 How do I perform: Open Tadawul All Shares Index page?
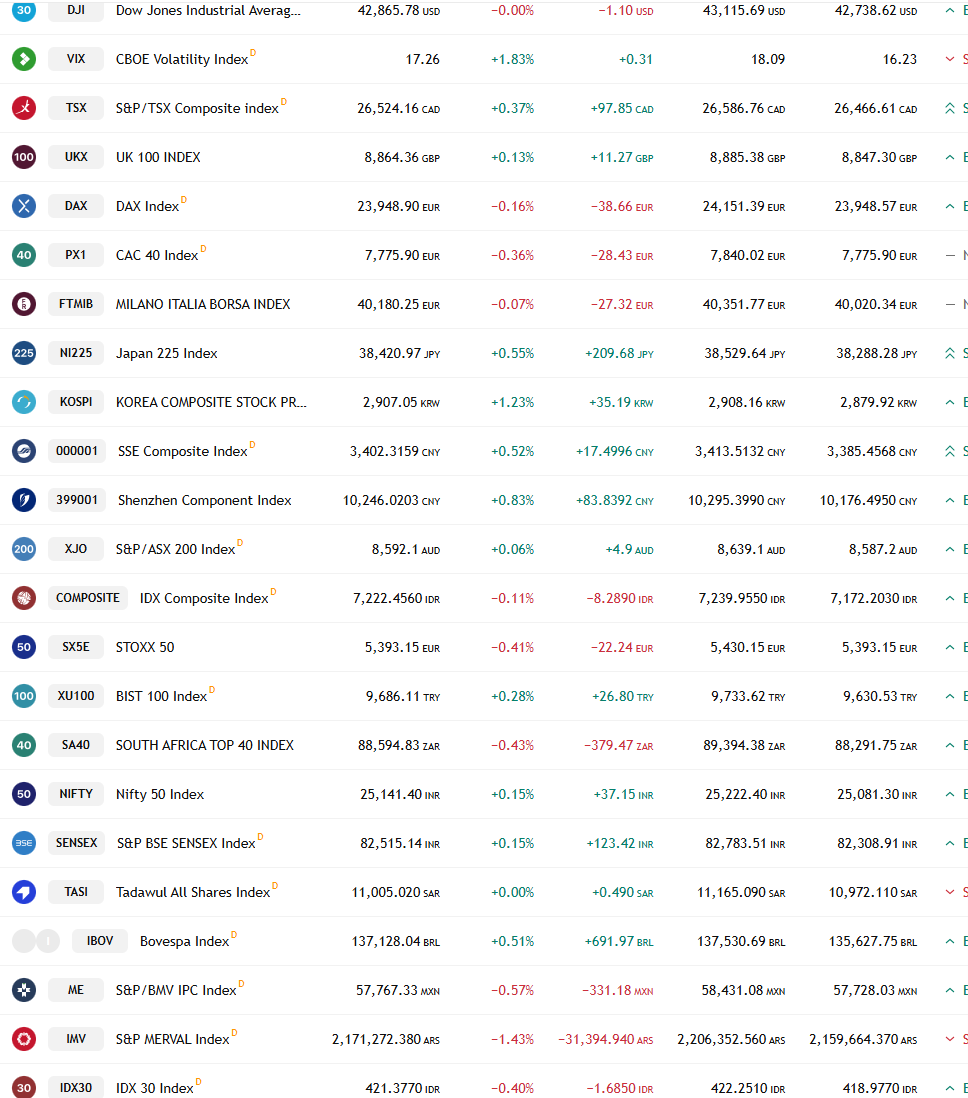193,893
